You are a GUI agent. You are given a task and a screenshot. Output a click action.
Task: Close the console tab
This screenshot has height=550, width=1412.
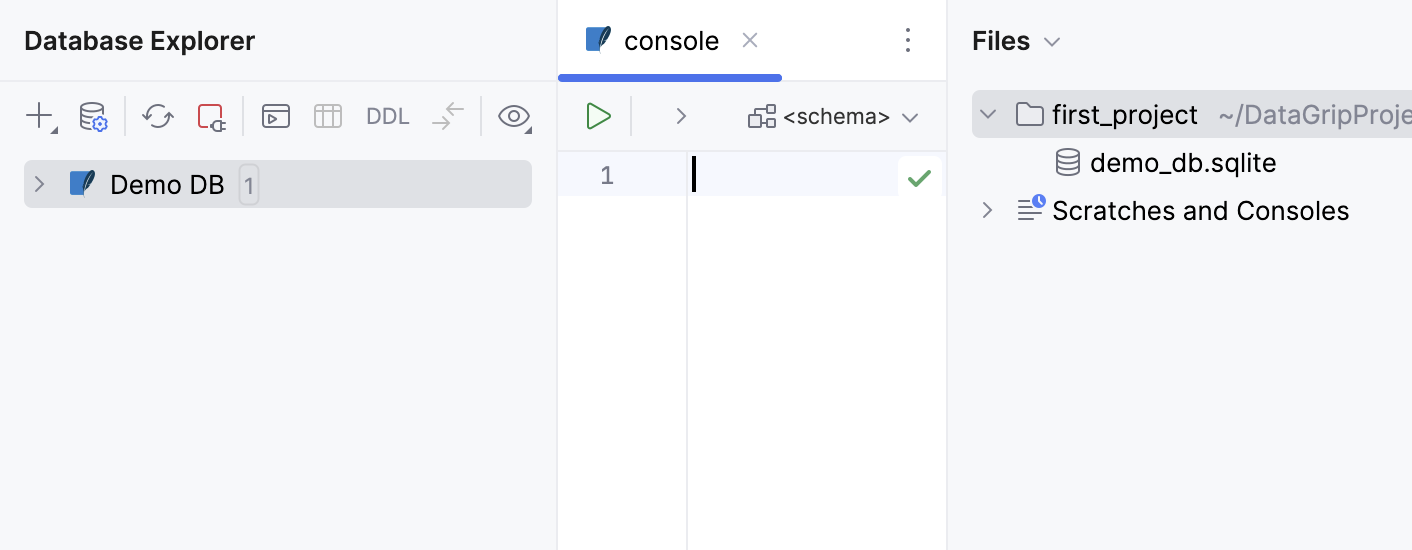pyautogui.click(x=750, y=40)
